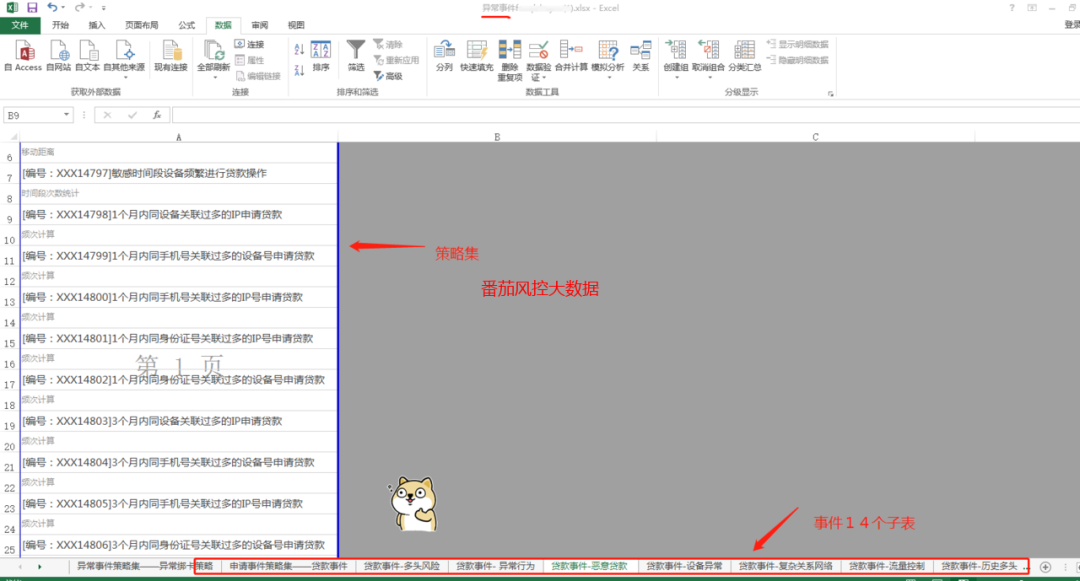Image resolution: width=1080 pixels, height=581 pixels.
Task: Open the 文件 file tab
Action: coord(20,25)
